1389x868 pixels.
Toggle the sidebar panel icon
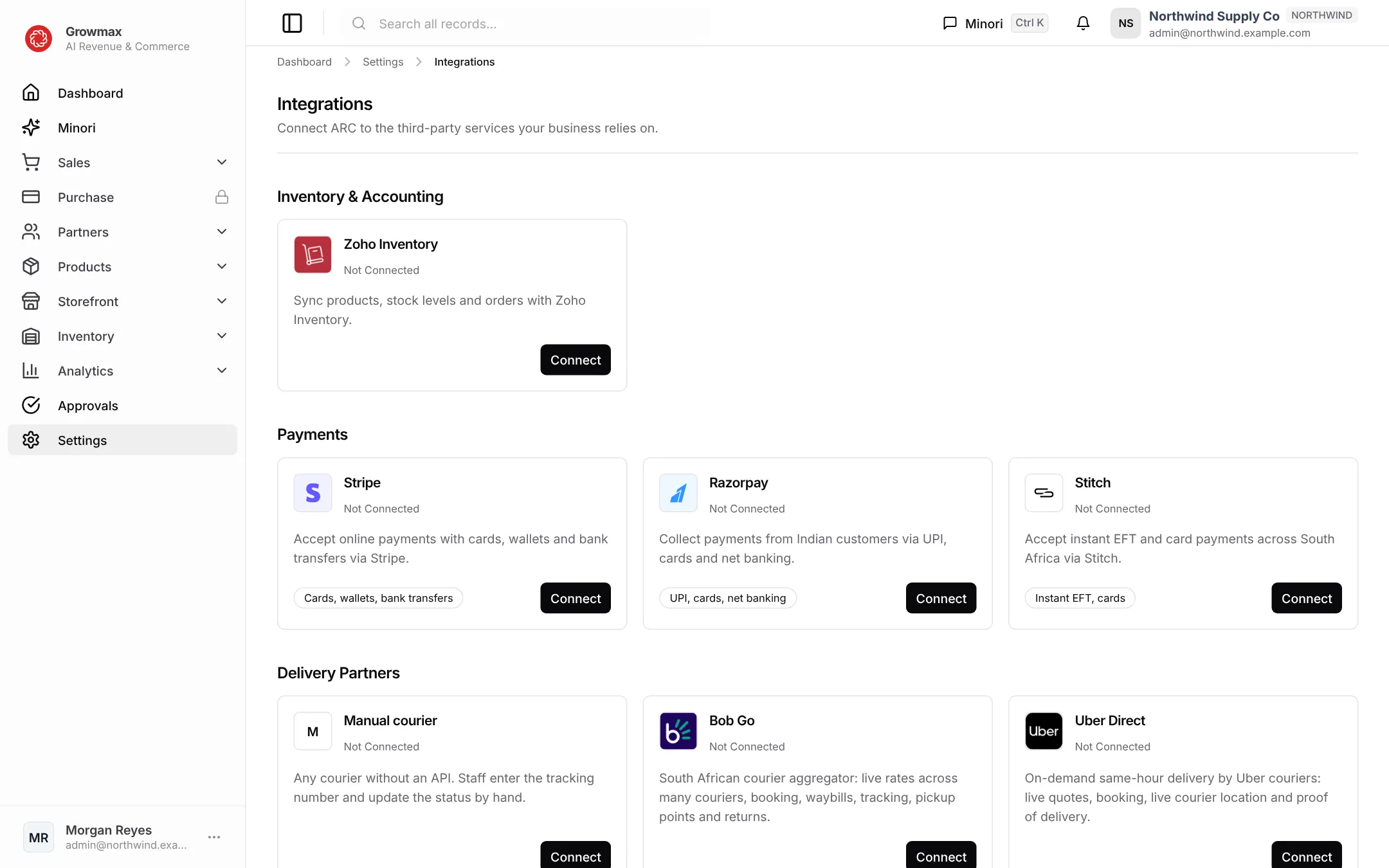(292, 23)
